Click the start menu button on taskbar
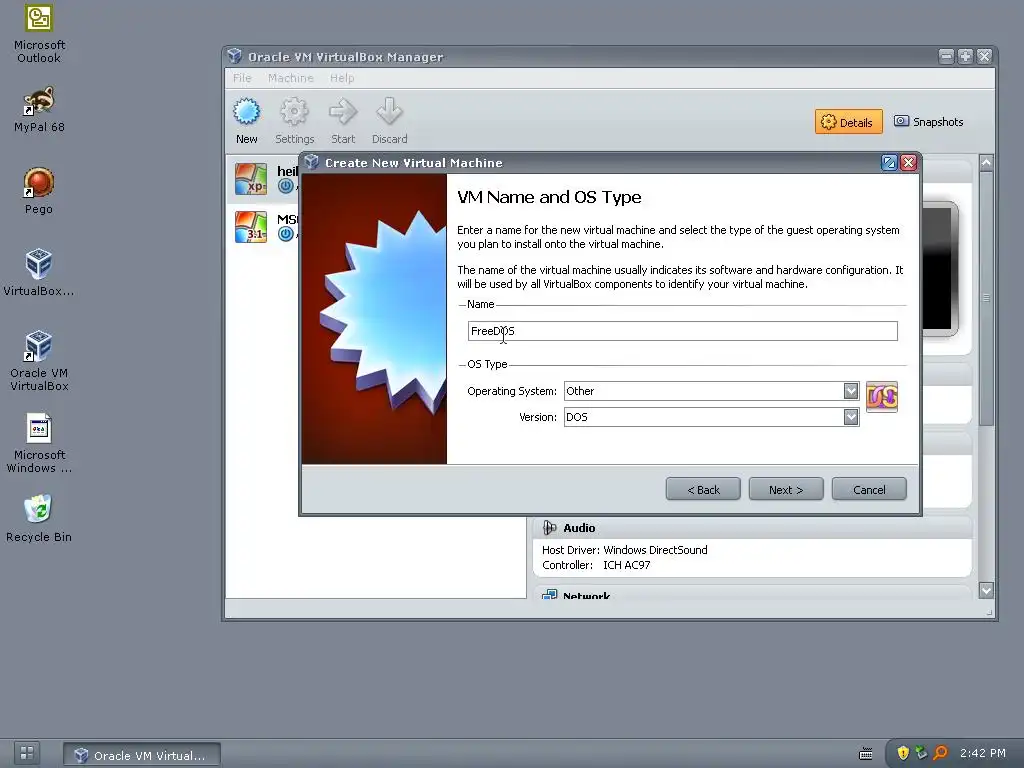The height and width of the screenshot is (768, 1024). (x=27, y=753)
